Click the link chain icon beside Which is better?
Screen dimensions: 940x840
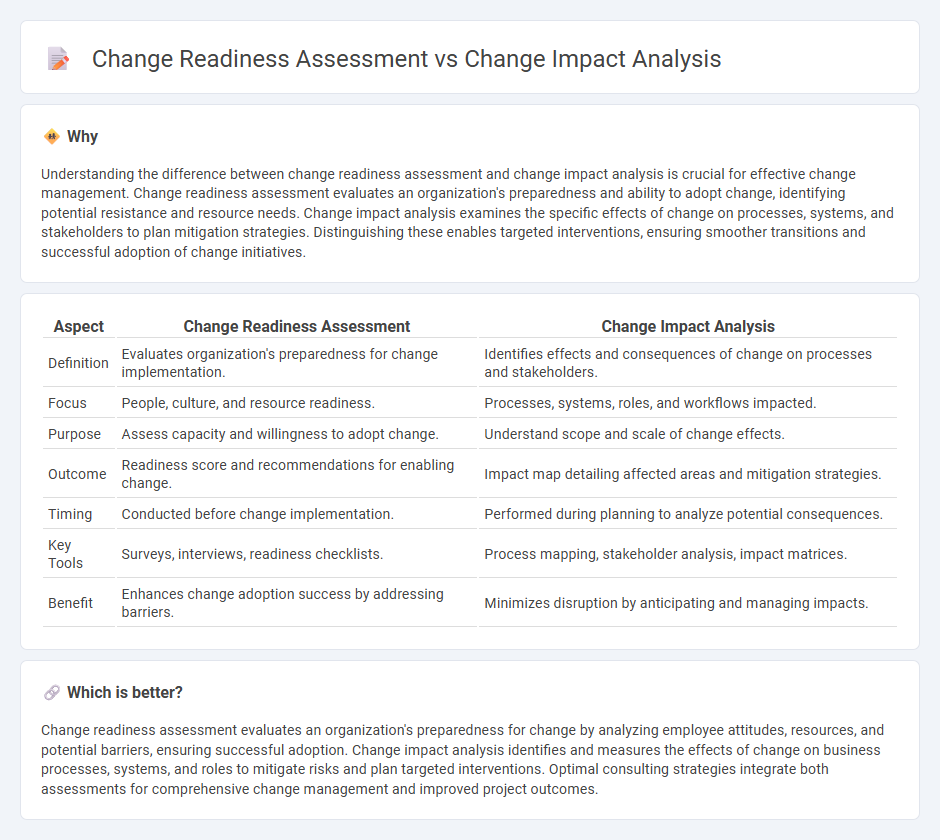pyautogui.click(x=52, y=693)
